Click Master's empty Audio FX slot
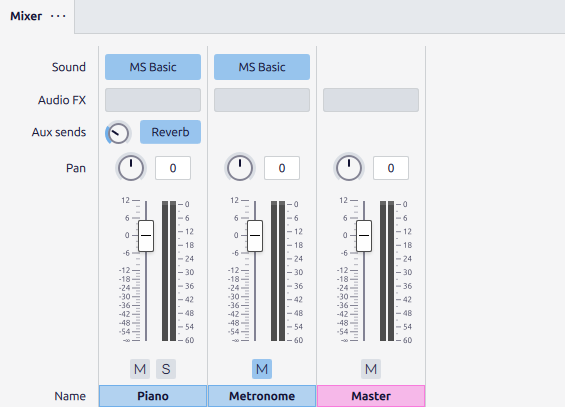This screenshot has width=565, height=407. pos(371,100)
